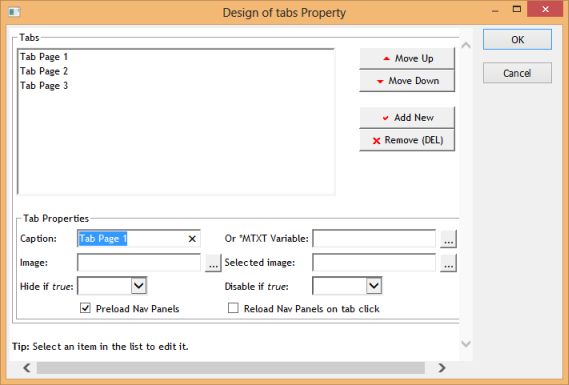The height and width of the screenshot is (385, 569).
Task: Select Tab Page 1 in the list
Action: point(44,57)
